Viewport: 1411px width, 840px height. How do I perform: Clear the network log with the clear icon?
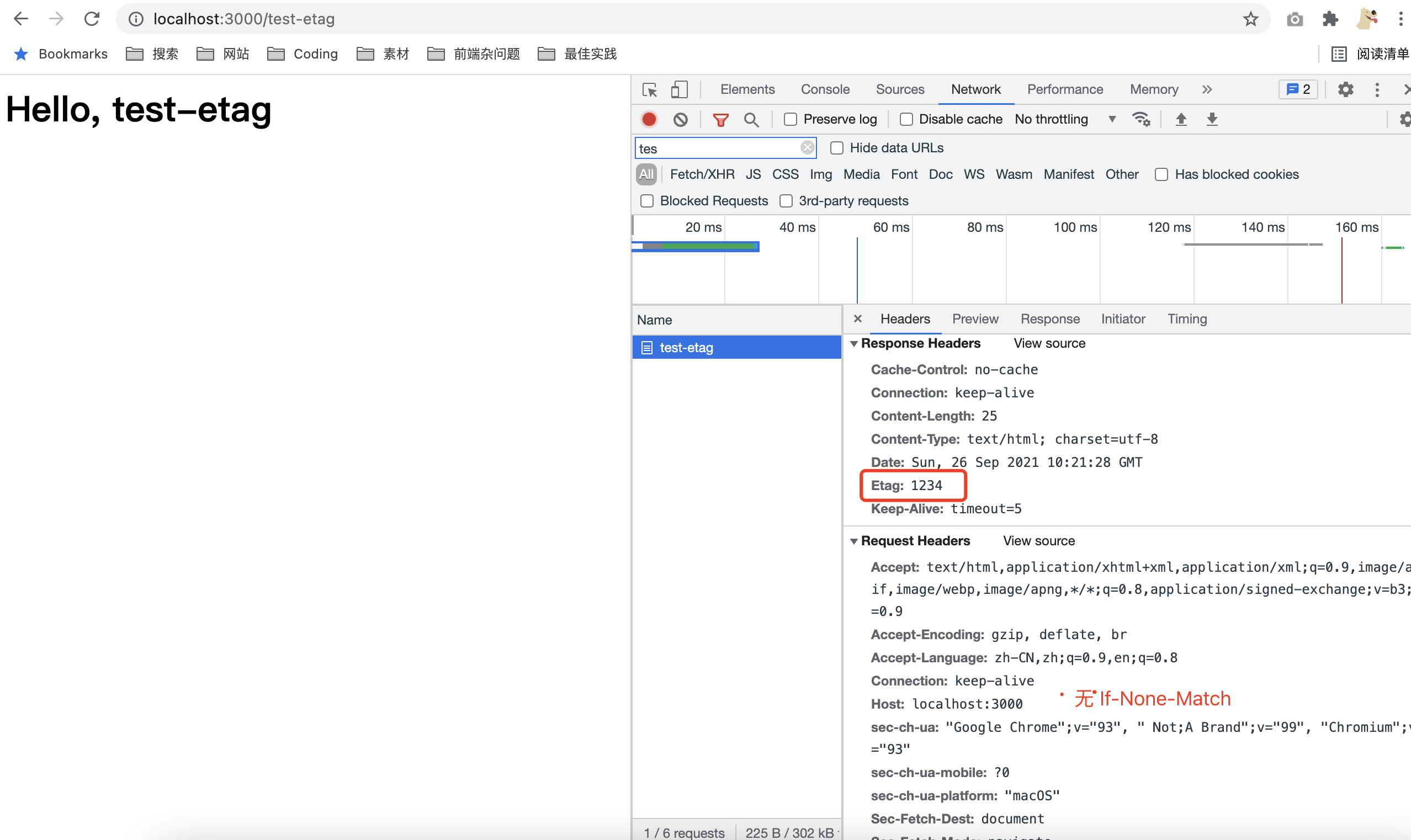(680, 119)
